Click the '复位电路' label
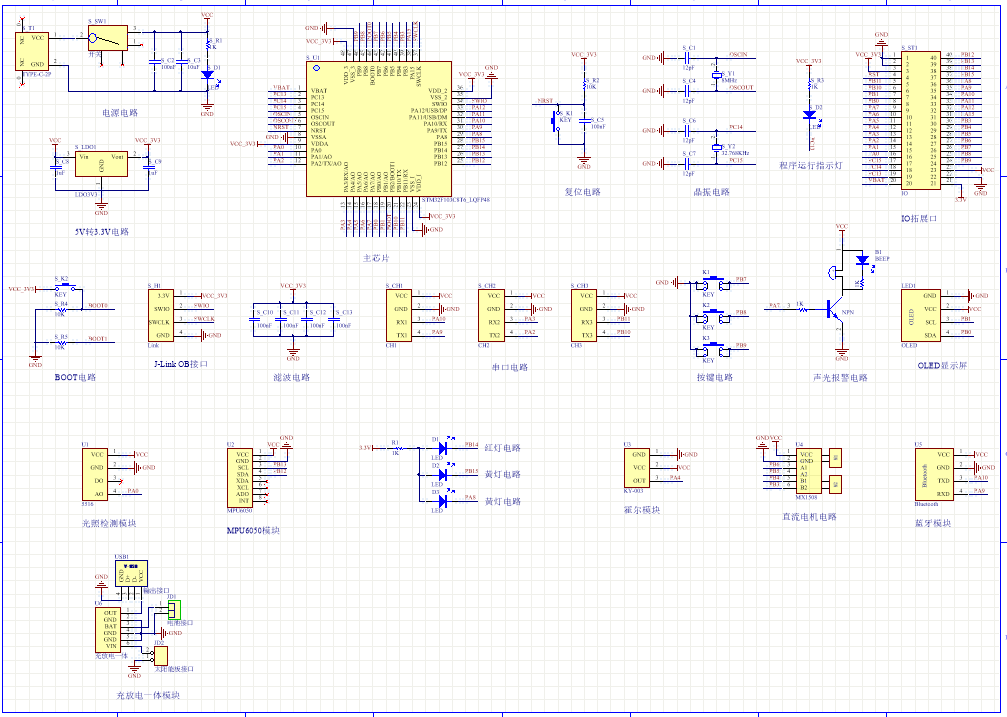The height and width of the screenshot is (717, 1007). tap(582, 191)
